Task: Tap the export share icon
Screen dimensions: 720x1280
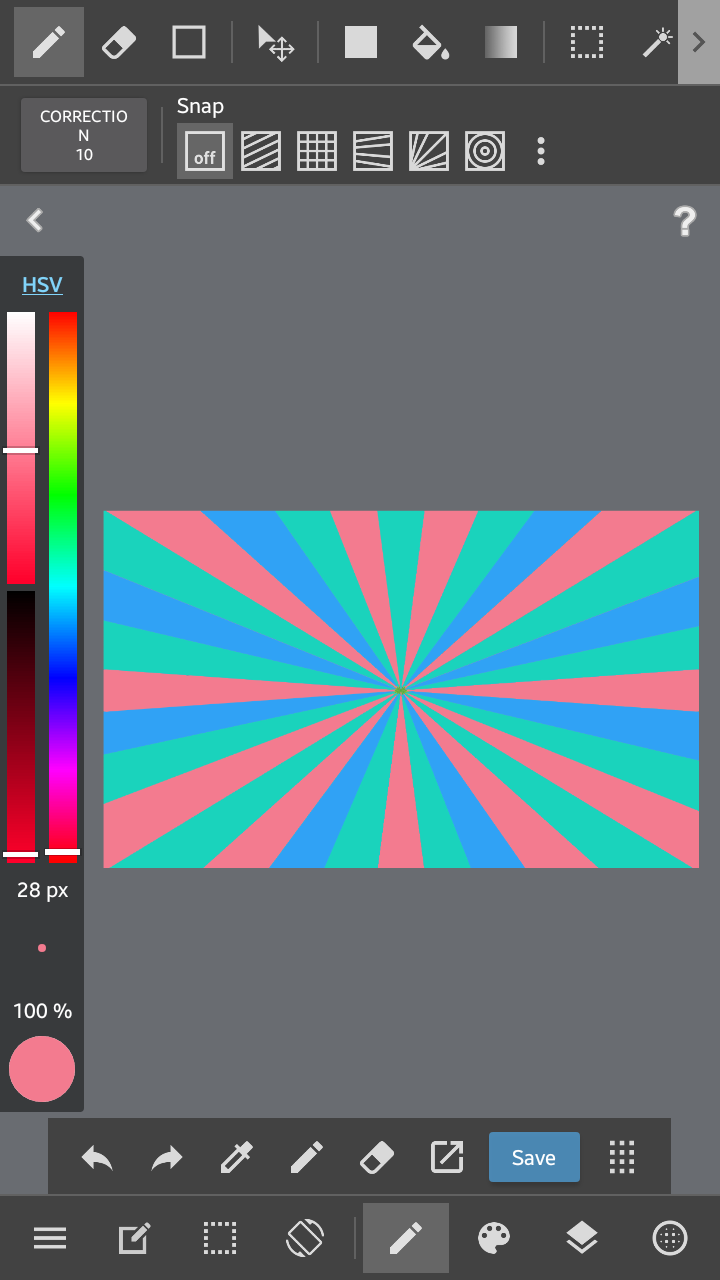Action: tap(447, 1158)
